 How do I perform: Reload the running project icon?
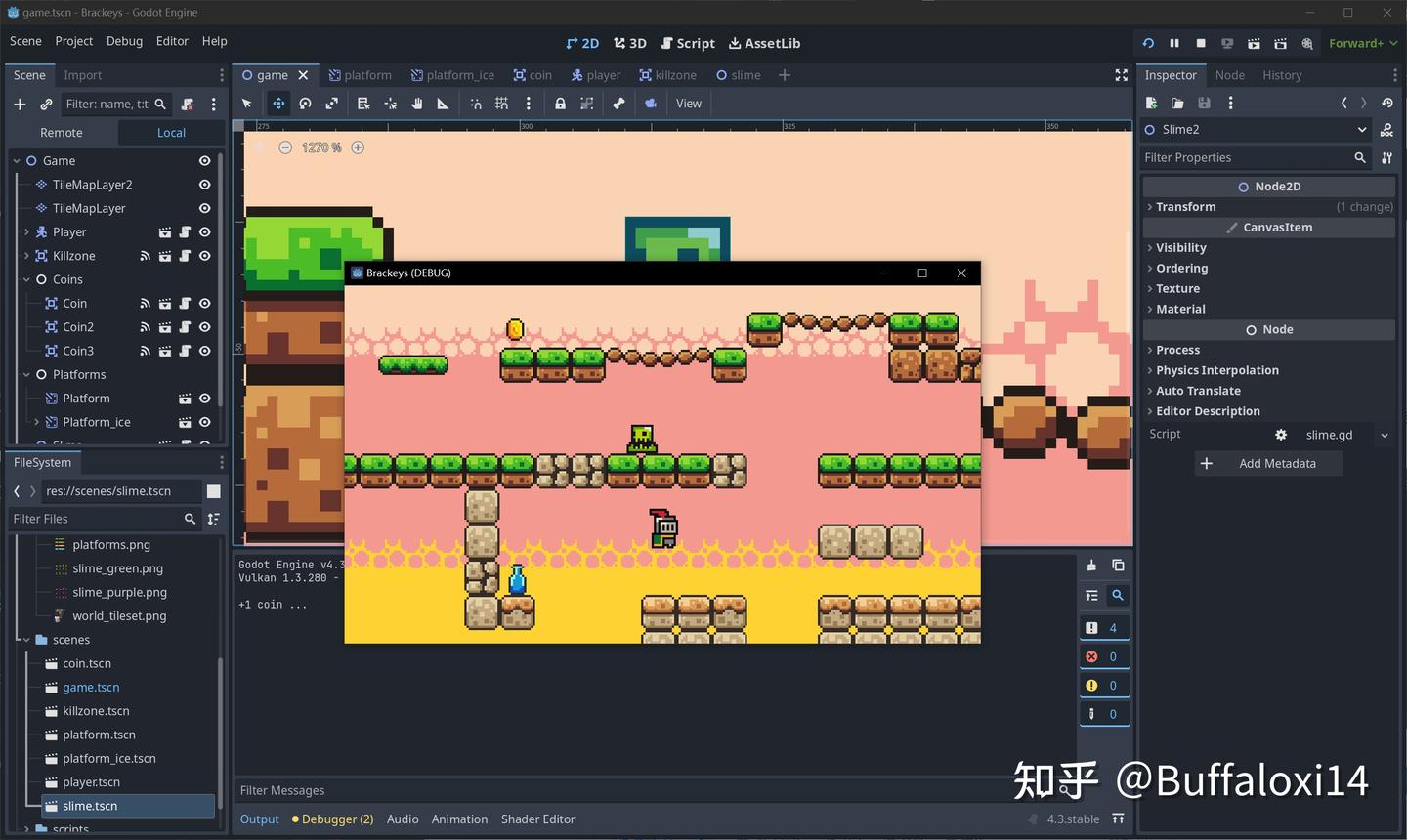pos(1148,43)
